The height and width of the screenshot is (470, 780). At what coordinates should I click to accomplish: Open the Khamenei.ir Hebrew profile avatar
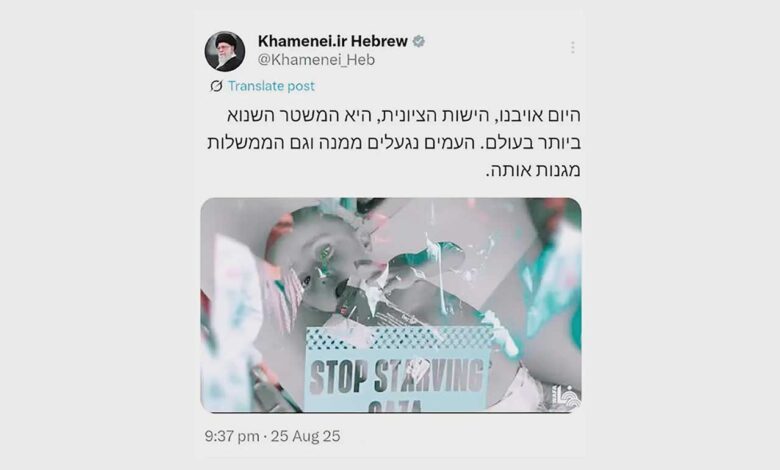[225, 51]
